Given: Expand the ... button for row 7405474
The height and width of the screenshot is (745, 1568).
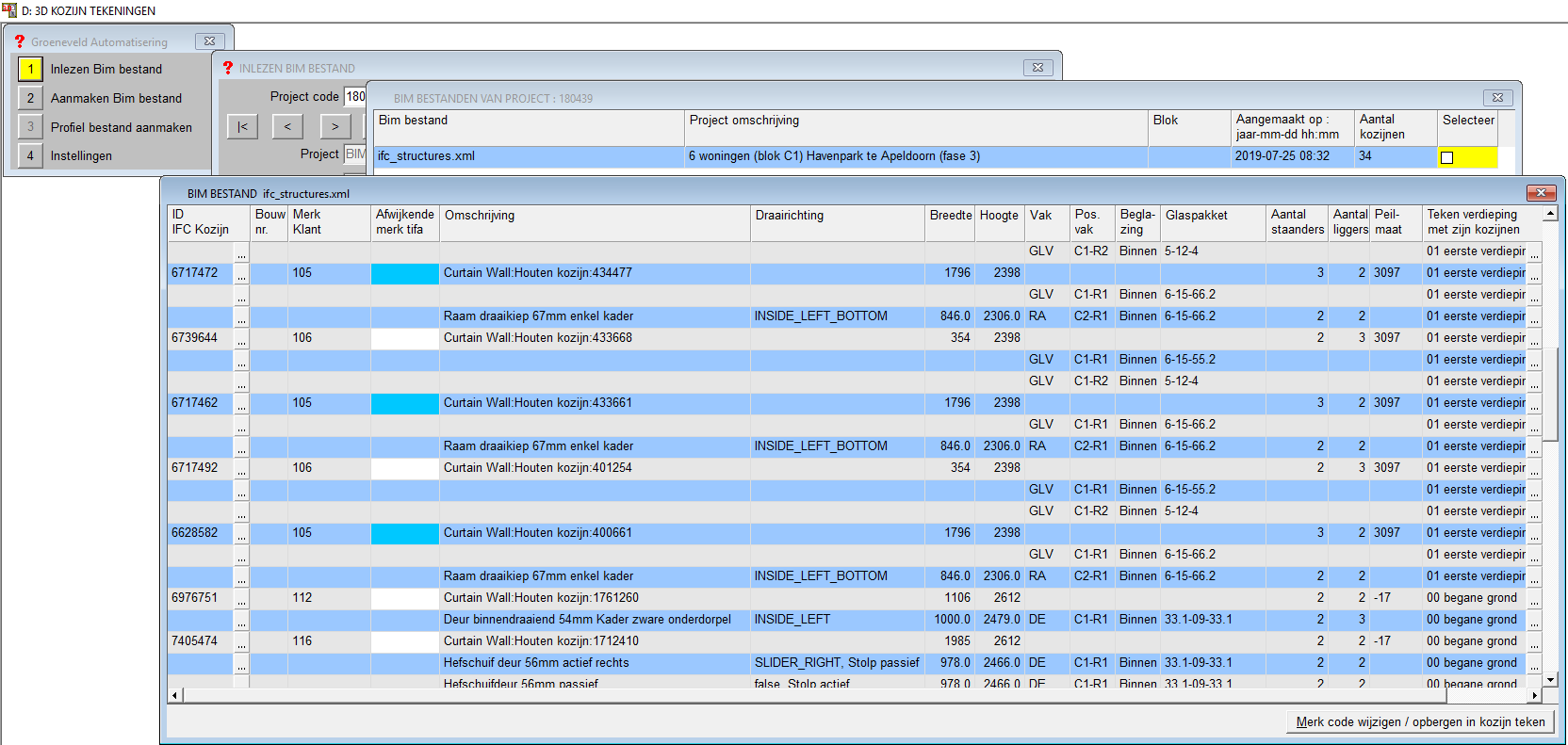Looking at the screenshot, I should coord(242,641).
